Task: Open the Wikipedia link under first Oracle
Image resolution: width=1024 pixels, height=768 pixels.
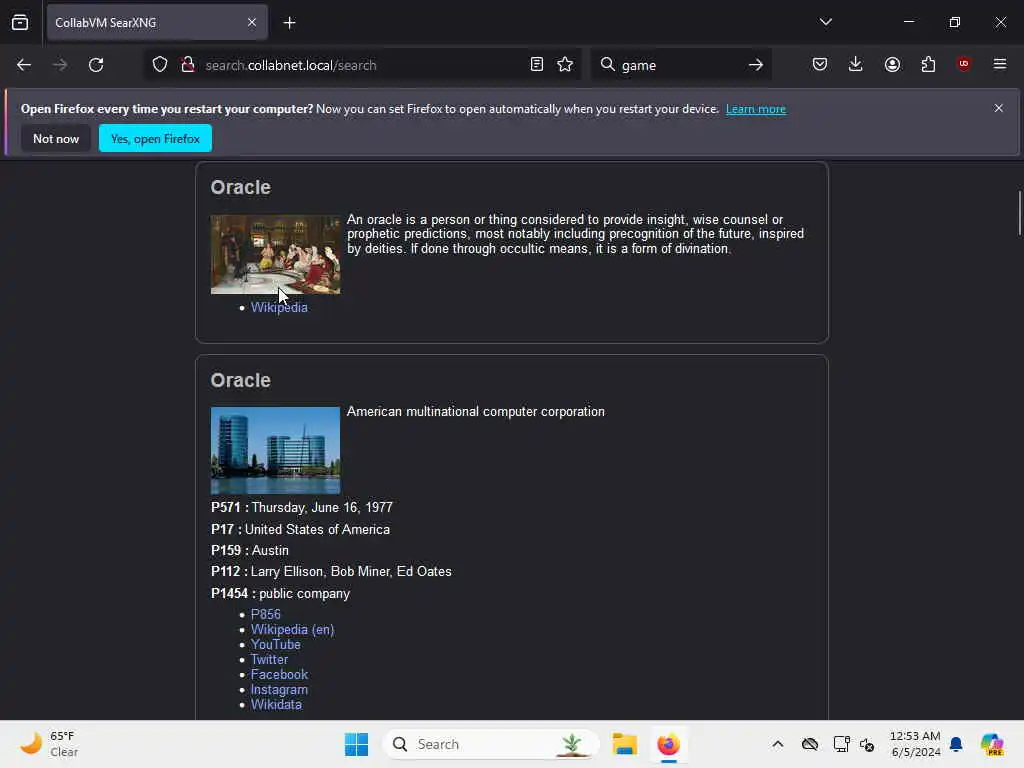Action: [279, 308]
